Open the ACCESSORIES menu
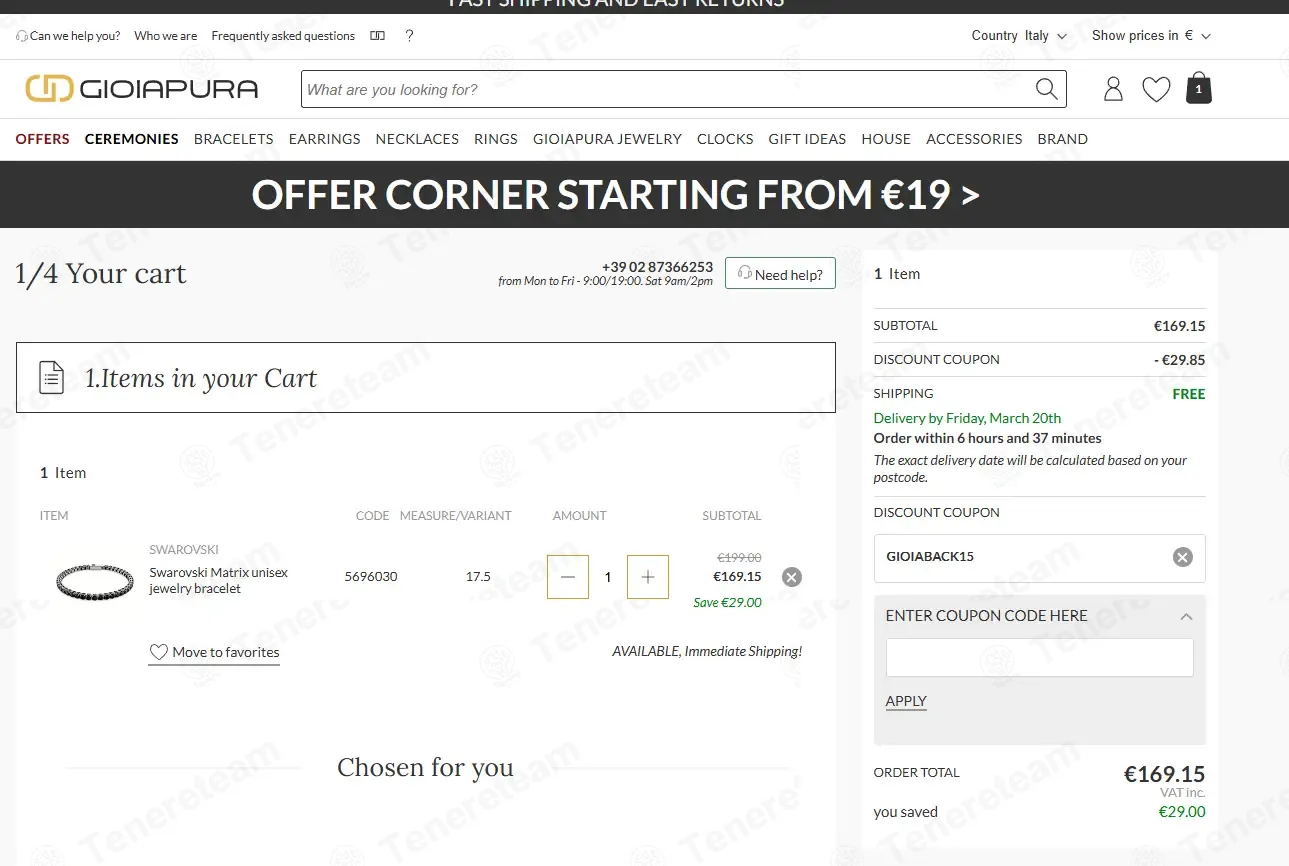This screenshot has width=1289, height=866. (x=974, y=139)
